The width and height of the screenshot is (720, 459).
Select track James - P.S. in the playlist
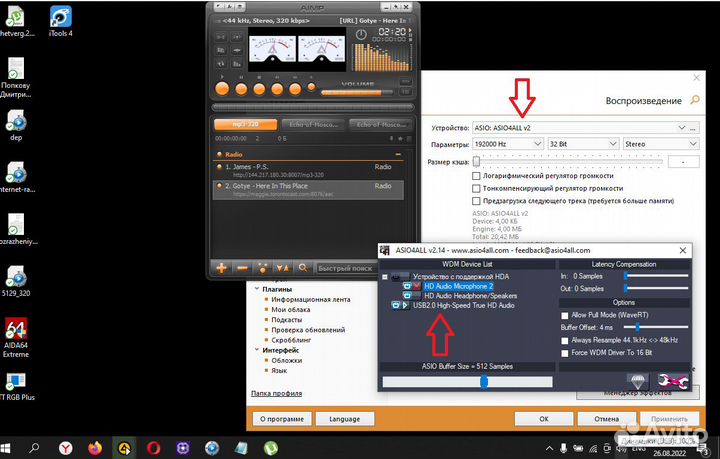pyautogui.click(x=309, y=170)
